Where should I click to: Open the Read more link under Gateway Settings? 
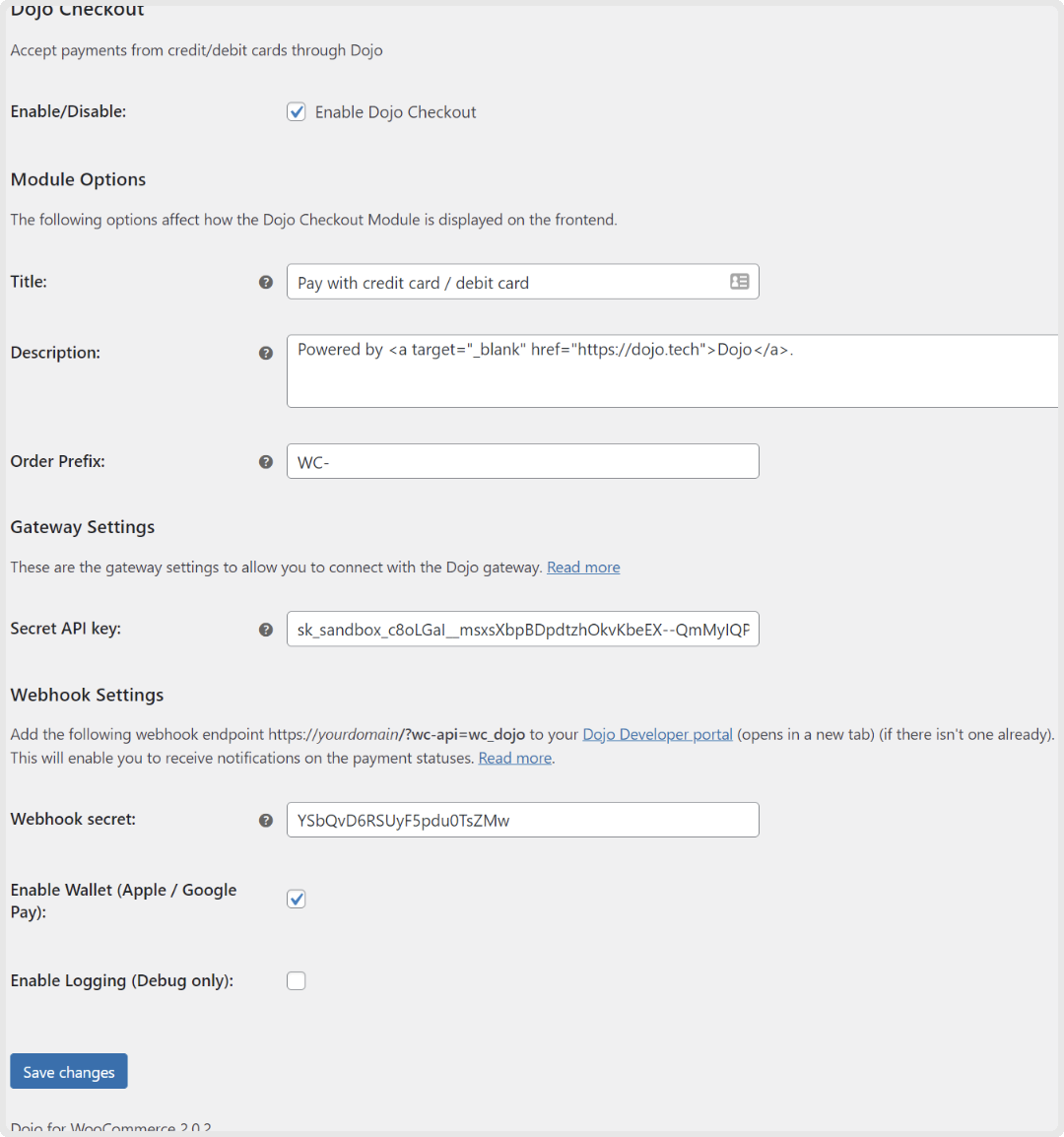[x=583, y=567]
